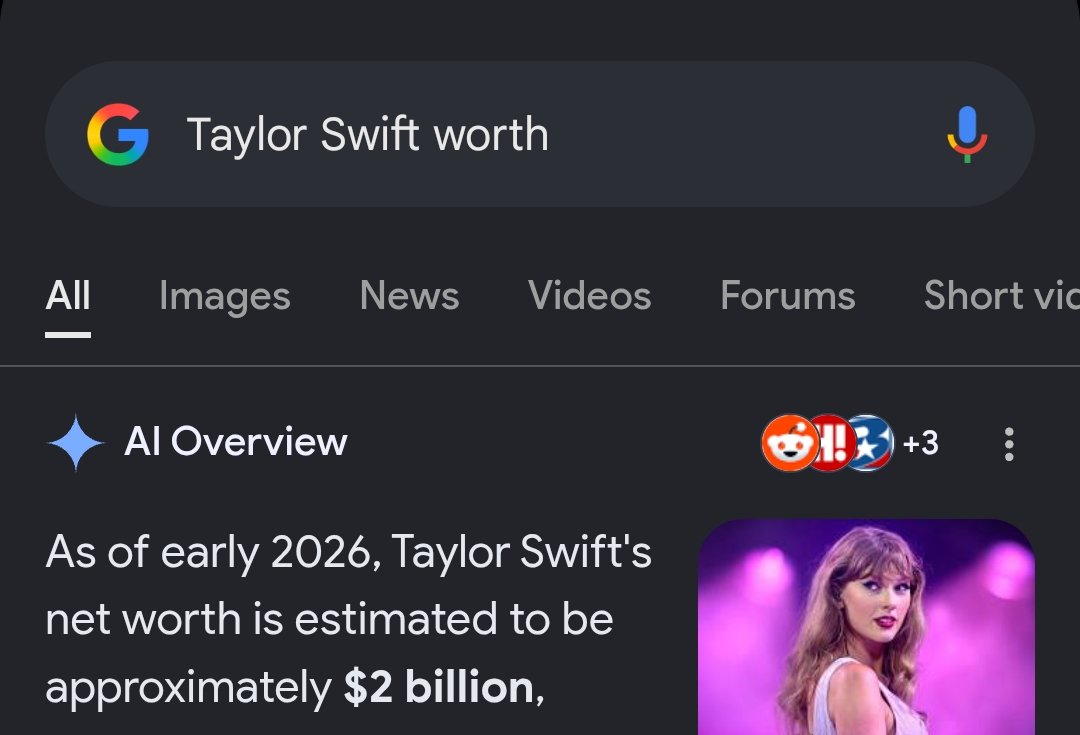Open the Taylor Swift photo thumbnail
This screenshot has height=735, width=1080.
coord(866,627)
